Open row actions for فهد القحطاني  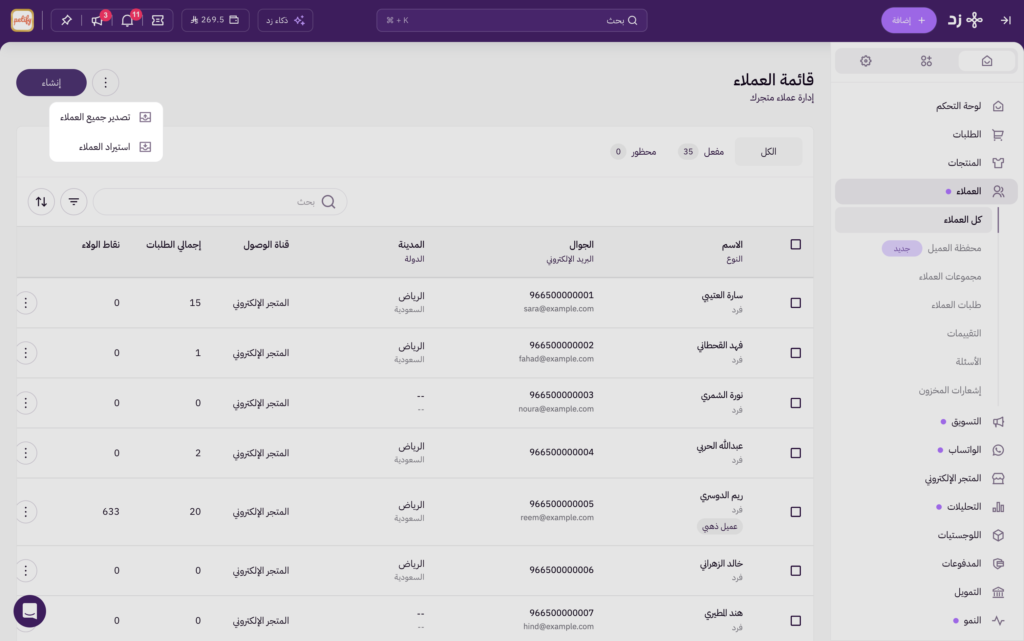(25, 353)
